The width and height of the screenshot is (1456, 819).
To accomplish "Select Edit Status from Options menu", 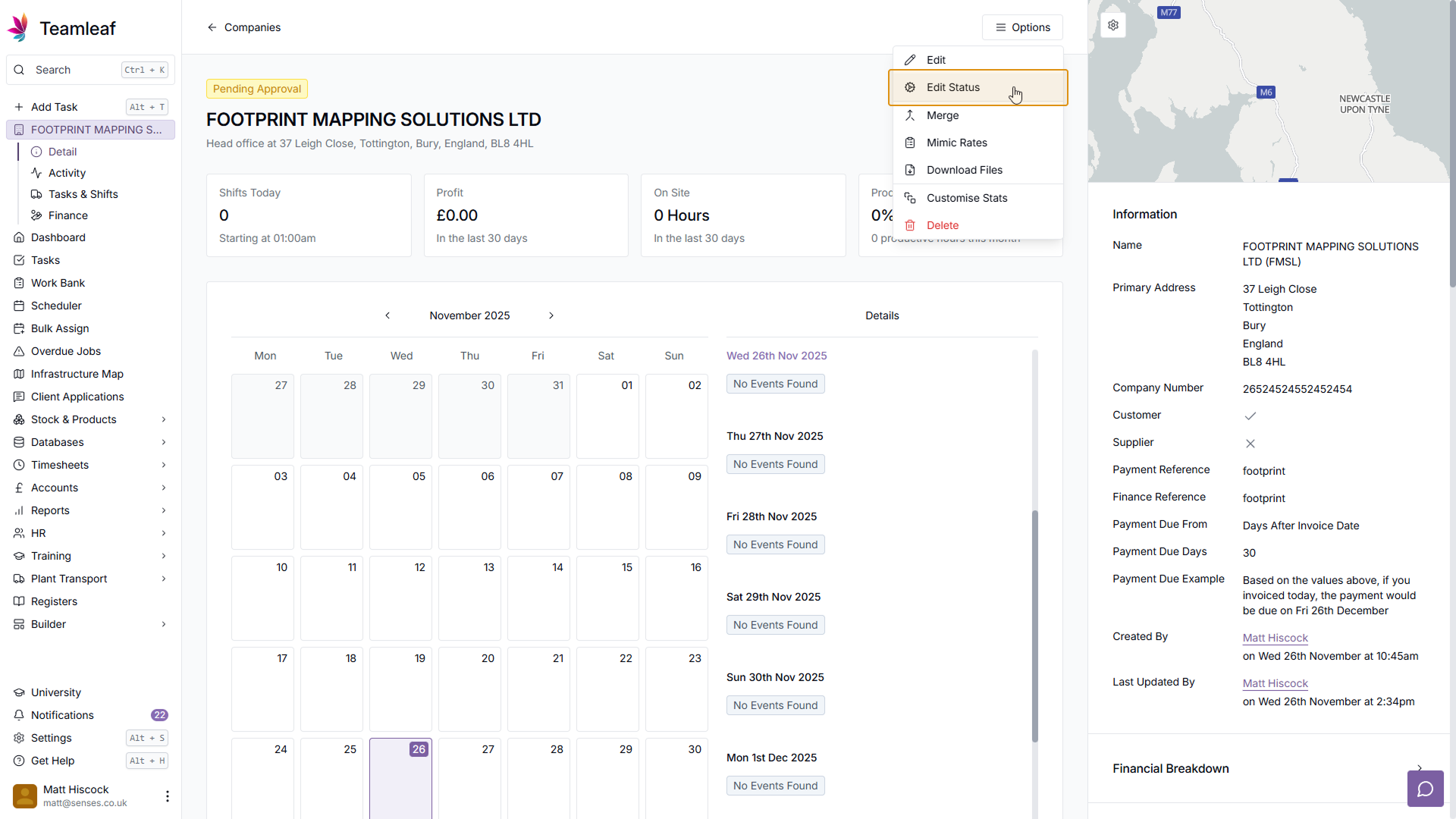I will [x=953, y=87].
